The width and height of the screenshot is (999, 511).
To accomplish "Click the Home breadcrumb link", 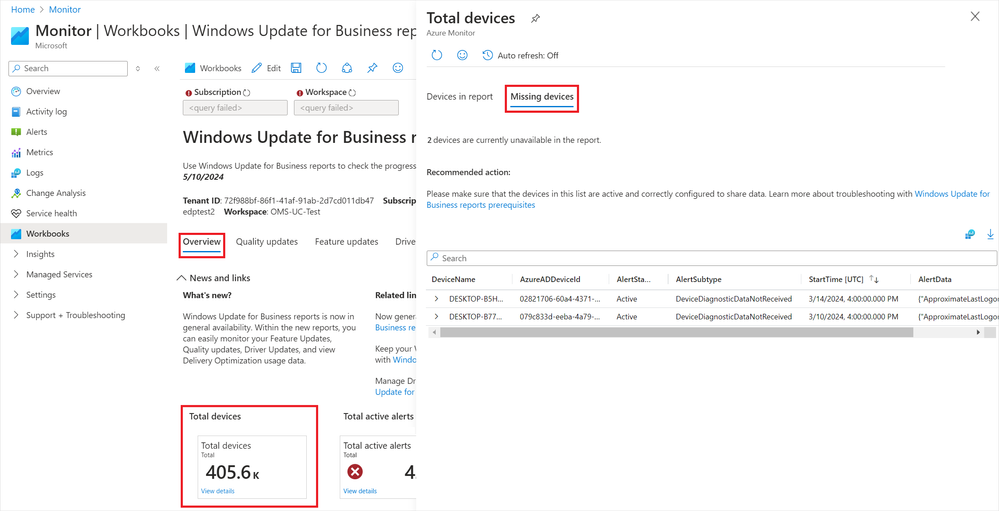I will 22,10.
